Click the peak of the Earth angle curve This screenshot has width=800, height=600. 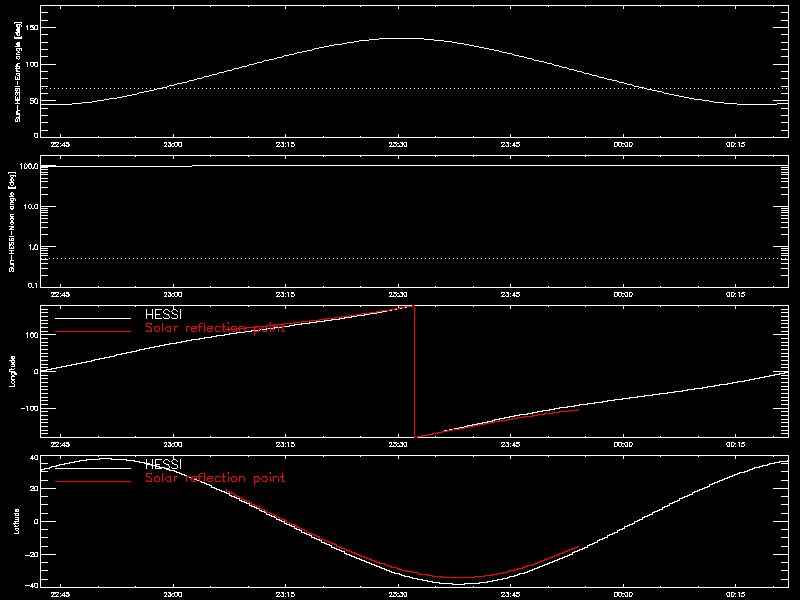tap(403, 38)
